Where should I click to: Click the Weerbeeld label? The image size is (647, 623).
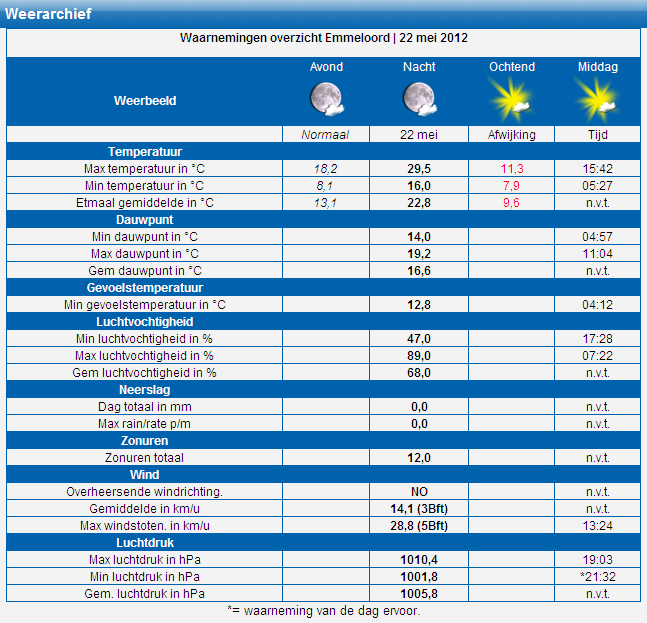point(145,101)
